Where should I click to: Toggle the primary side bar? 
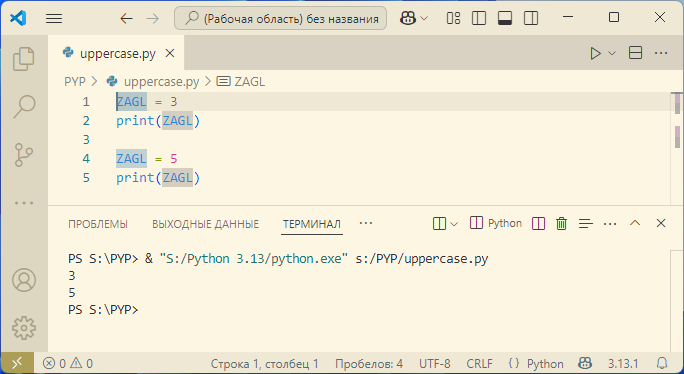(479, 18)
